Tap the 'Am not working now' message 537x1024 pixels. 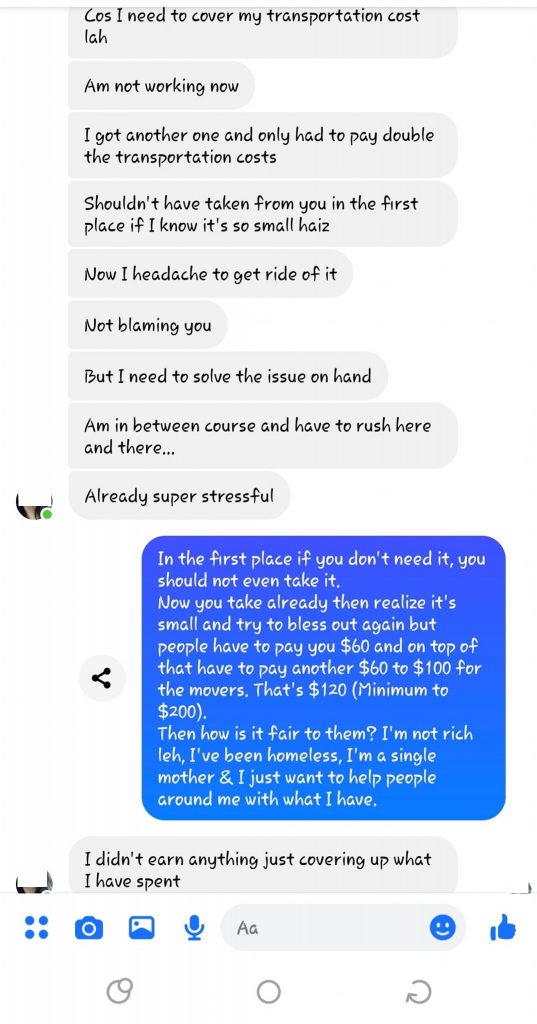(x=161, y=86)
